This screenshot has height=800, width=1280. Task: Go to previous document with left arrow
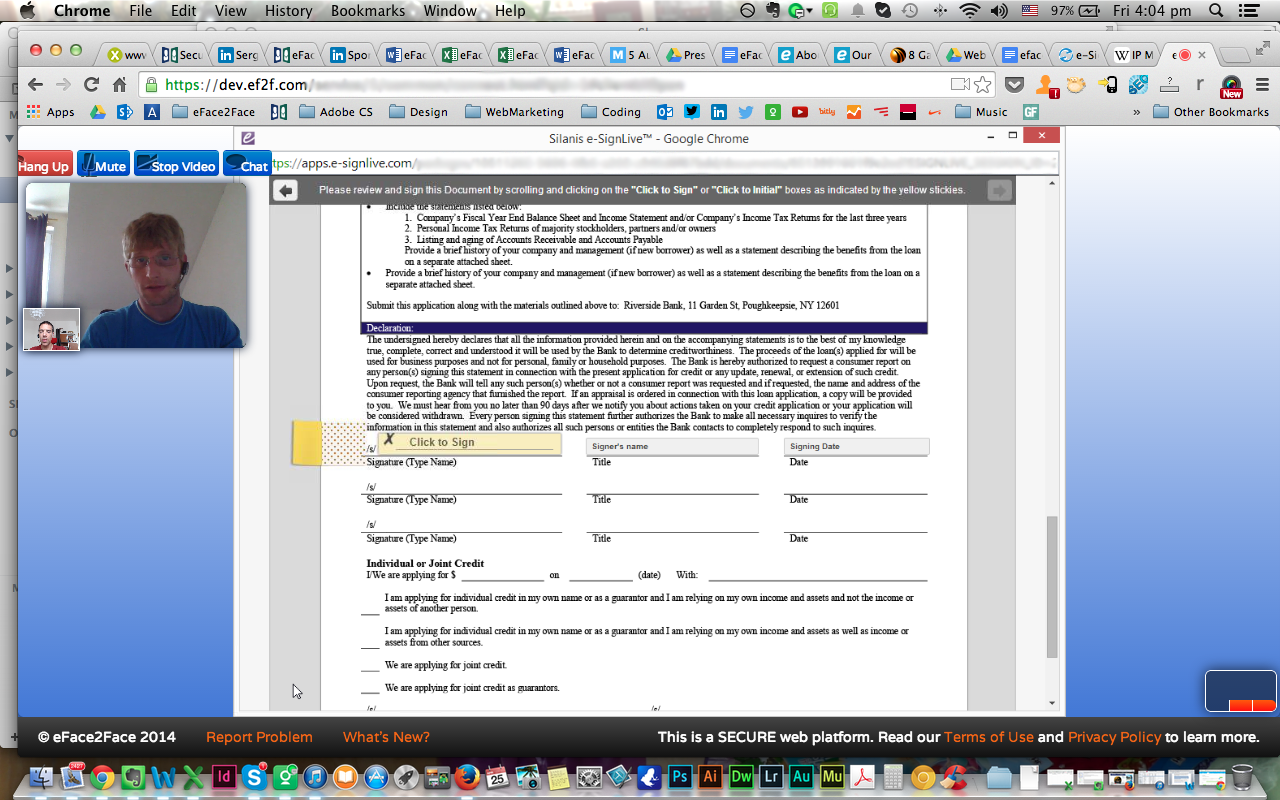(x=286, y=190)
